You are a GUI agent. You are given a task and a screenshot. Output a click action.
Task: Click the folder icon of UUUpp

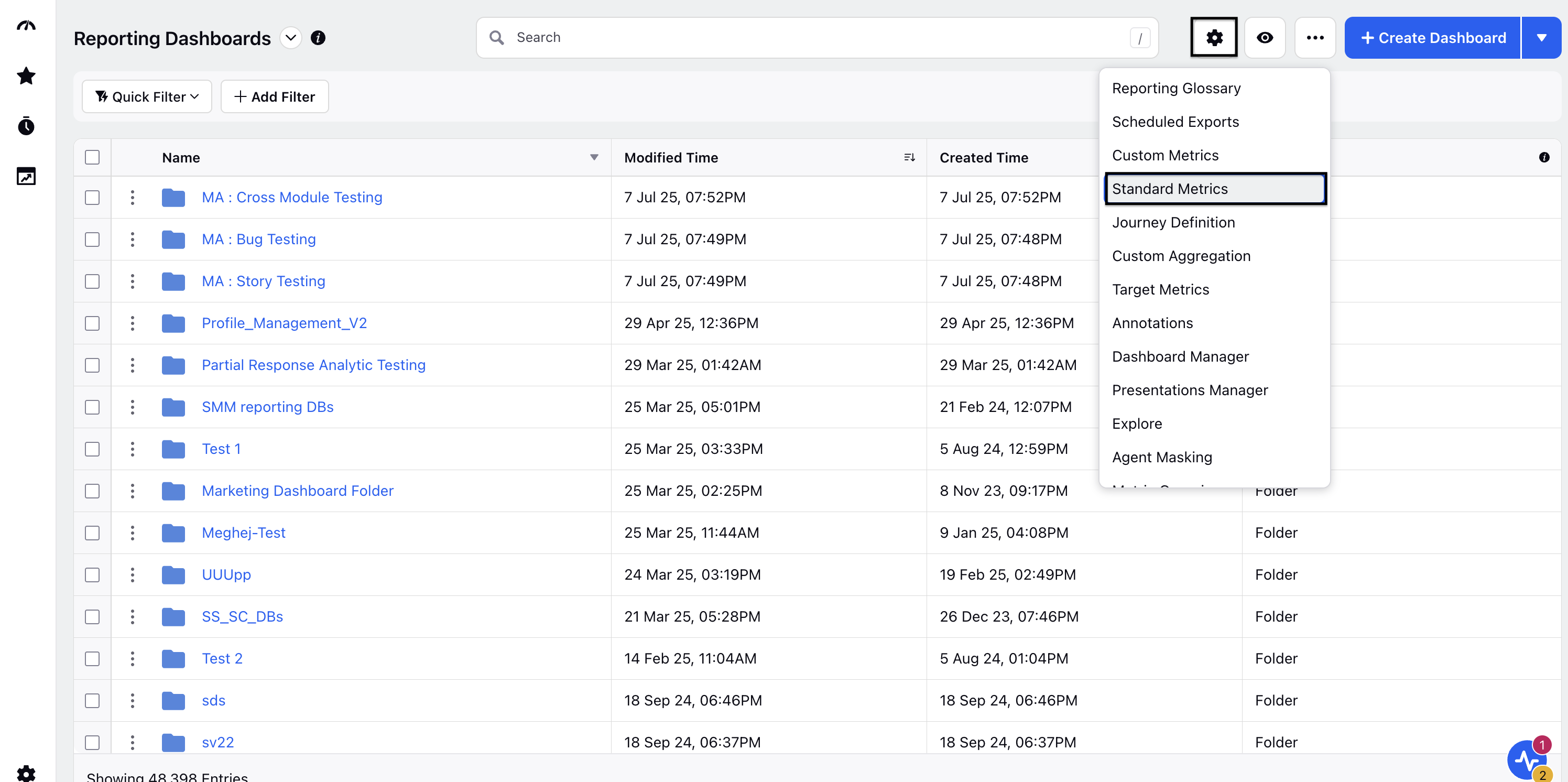coord(173,575)
